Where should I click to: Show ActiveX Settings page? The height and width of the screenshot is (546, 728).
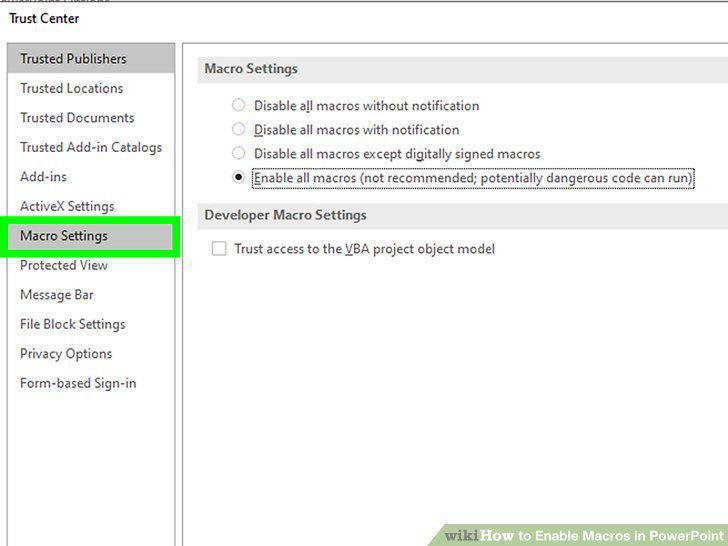click(x=91, y=206)
